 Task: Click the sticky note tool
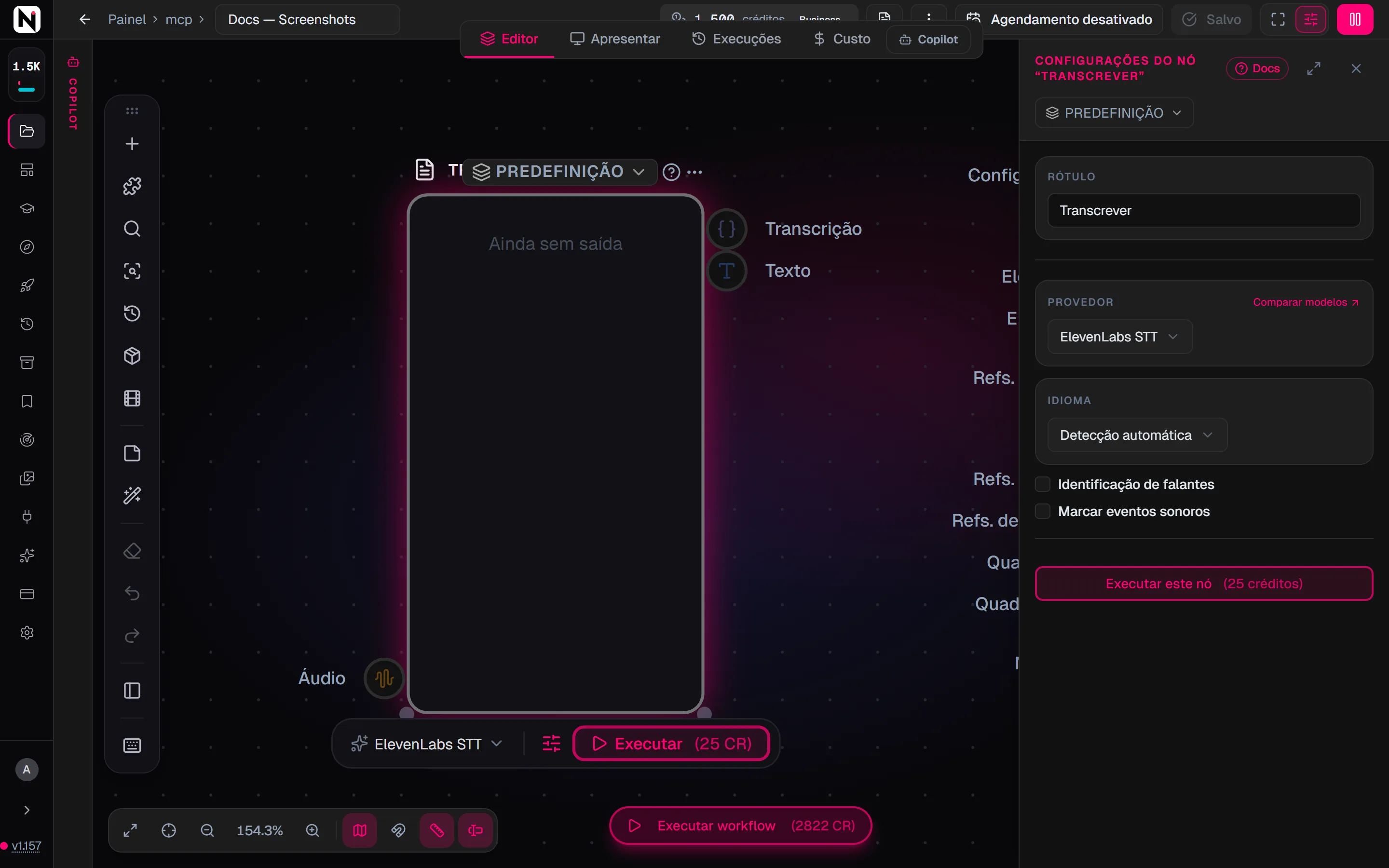[132, 453]
